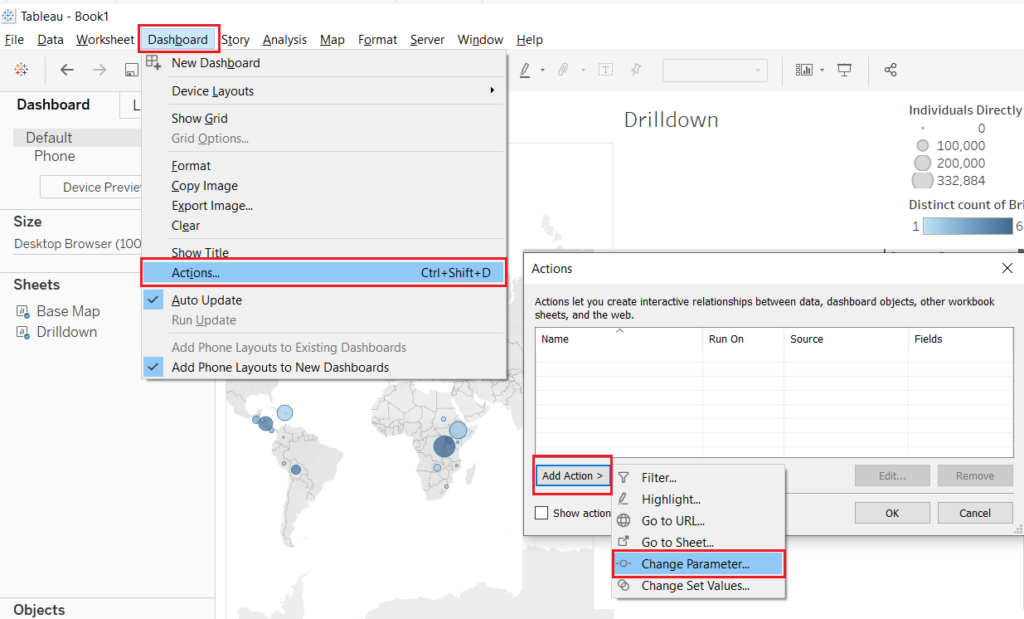The height and width of the screenshot is (619, 1024).
Task: Open the Show/Hide Cards dropdown arrow
Action: tap(822, 70)
